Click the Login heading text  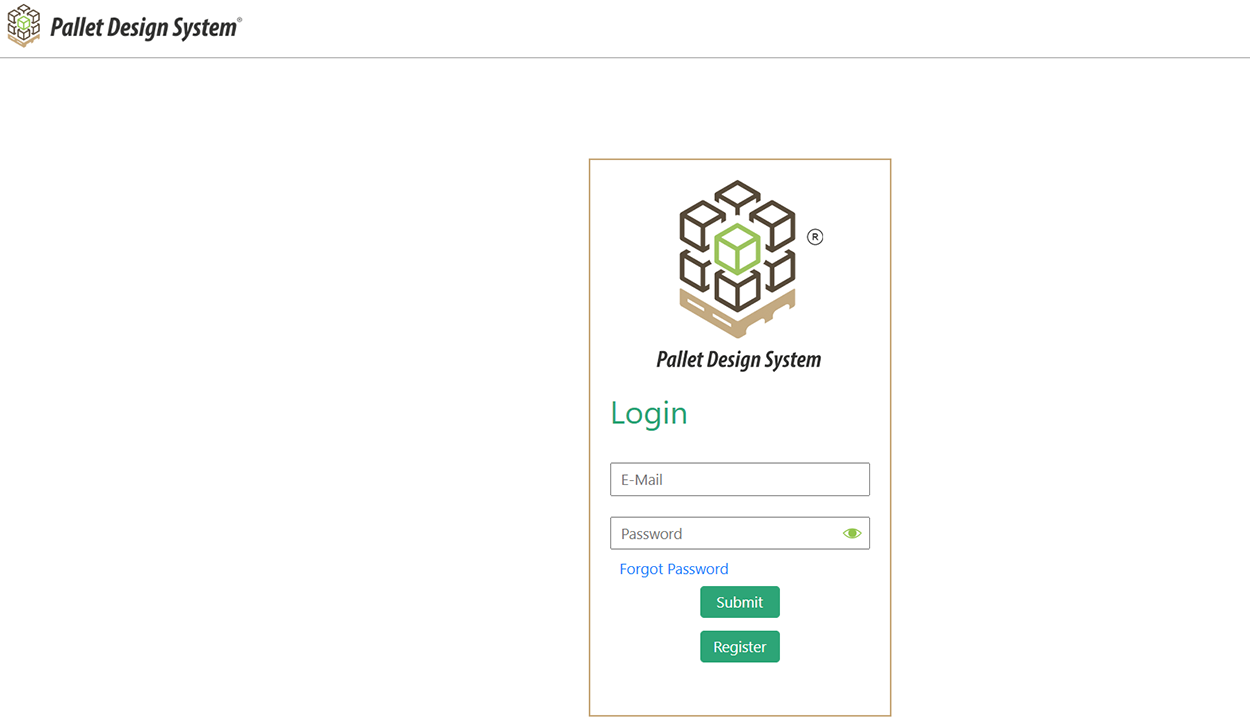point(648,412)
